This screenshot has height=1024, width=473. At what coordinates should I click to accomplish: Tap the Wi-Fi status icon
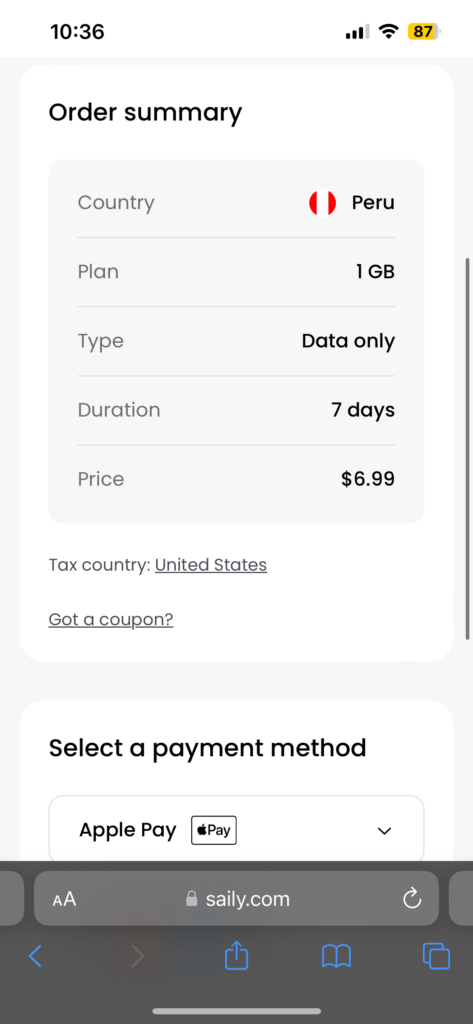coord(389,31)
